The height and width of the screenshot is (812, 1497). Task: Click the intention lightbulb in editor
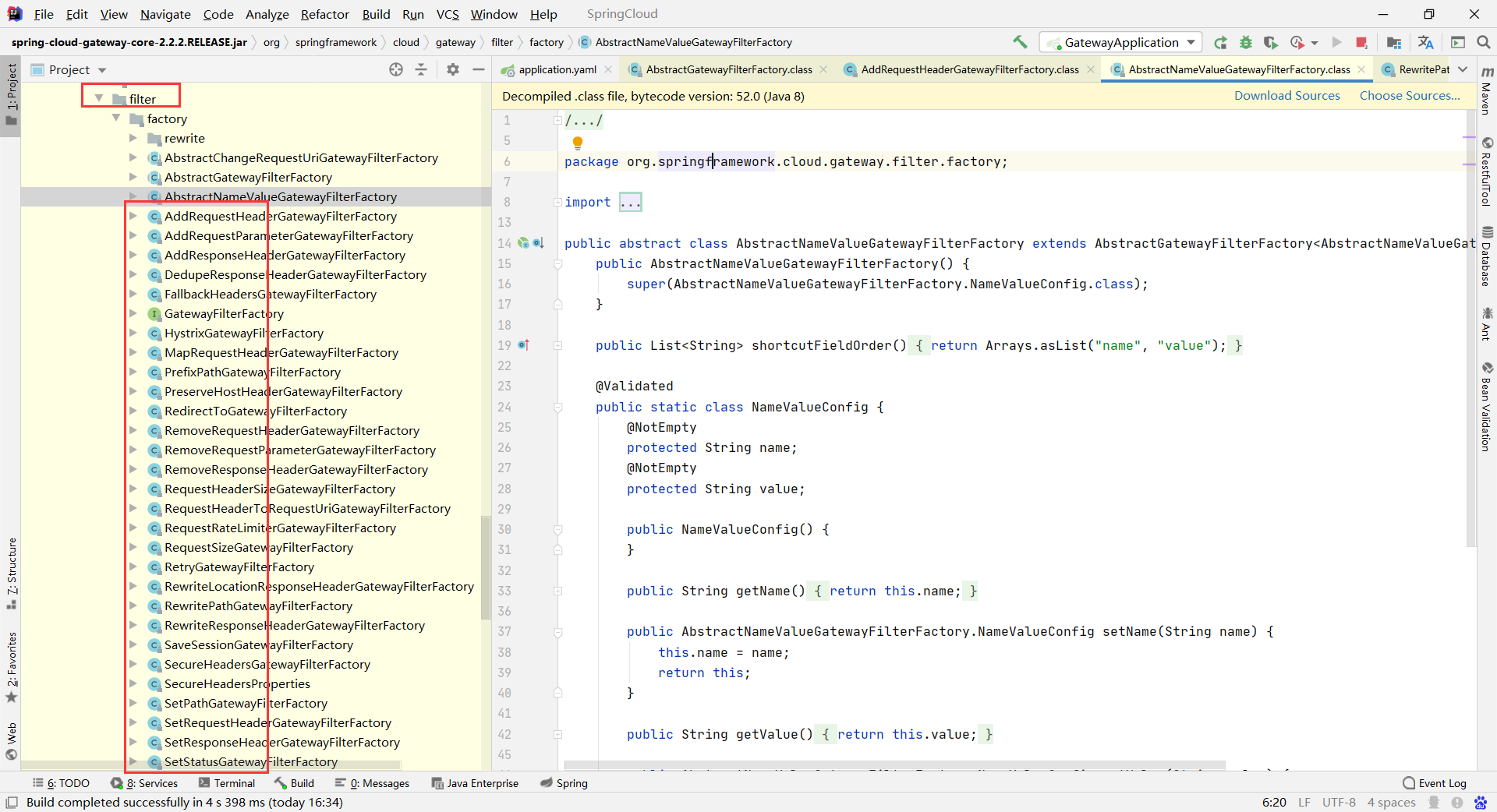point(578,143)
